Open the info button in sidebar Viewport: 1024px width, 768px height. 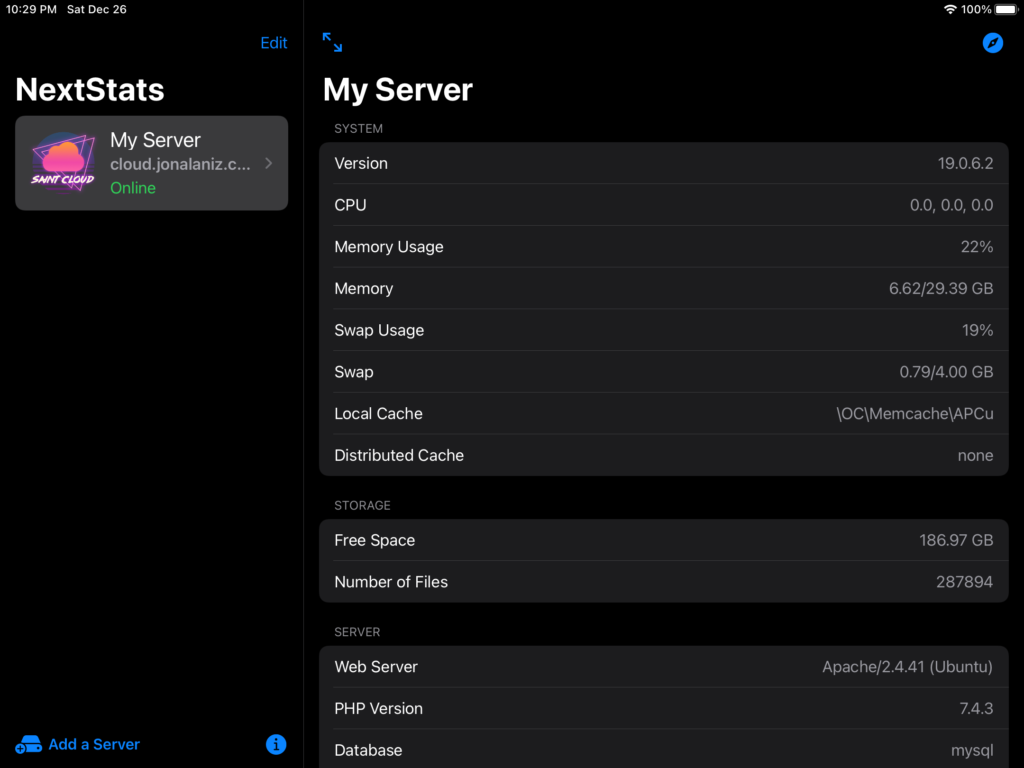(276, 744)
